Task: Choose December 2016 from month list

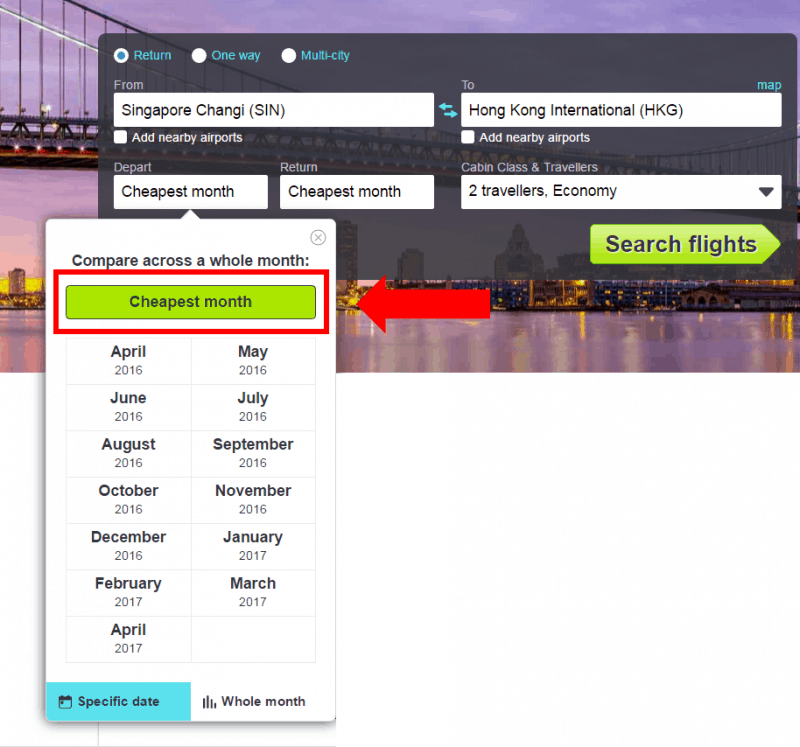Action: 128,546
